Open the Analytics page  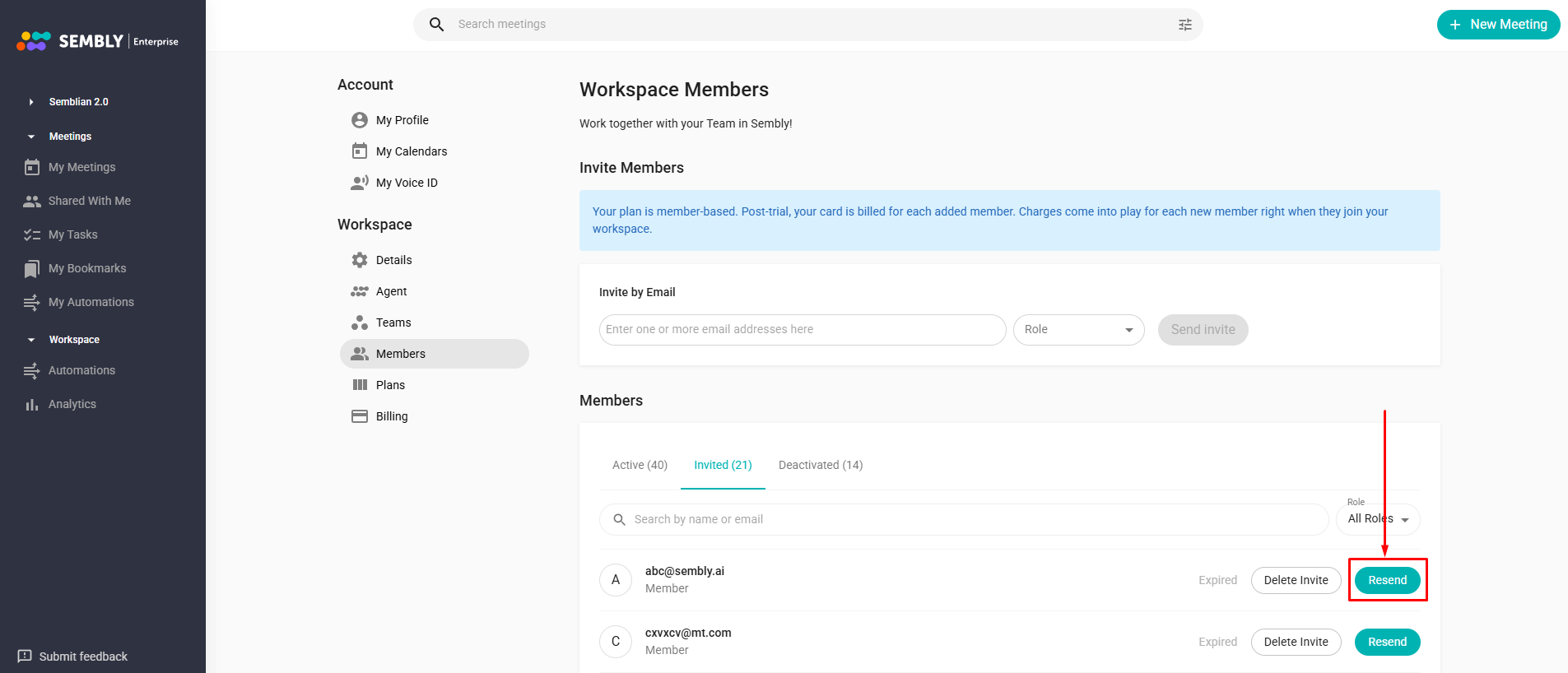72,404
